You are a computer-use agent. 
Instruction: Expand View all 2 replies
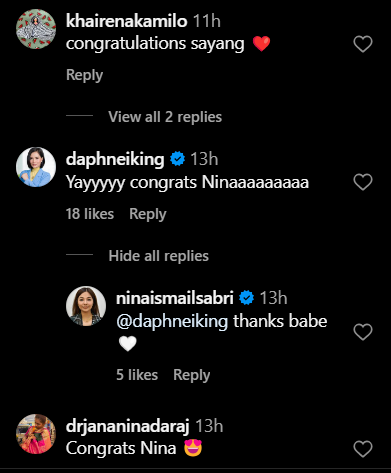[x=165, y=117]
